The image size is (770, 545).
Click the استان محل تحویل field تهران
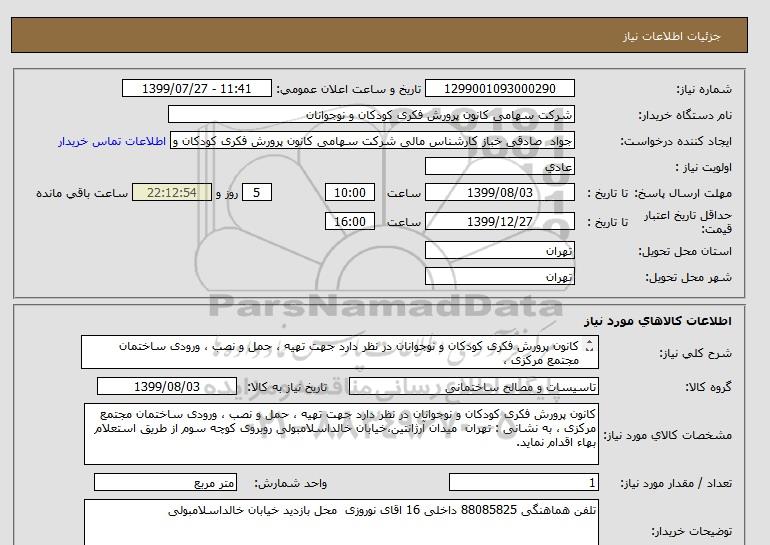tap(499, 250)
